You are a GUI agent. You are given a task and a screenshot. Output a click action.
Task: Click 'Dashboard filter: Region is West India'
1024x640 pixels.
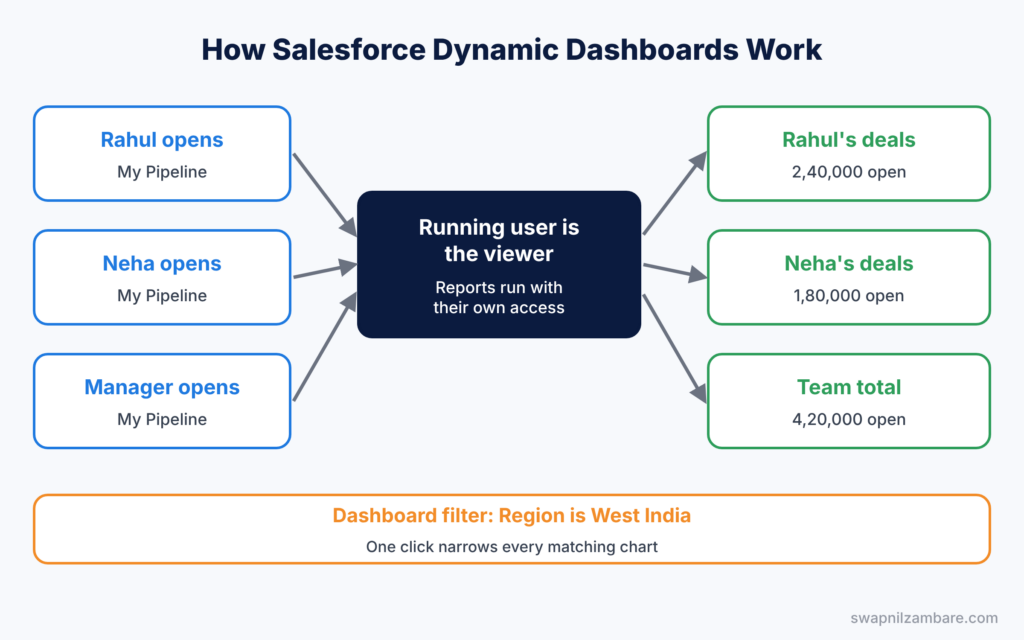[511, 516]
